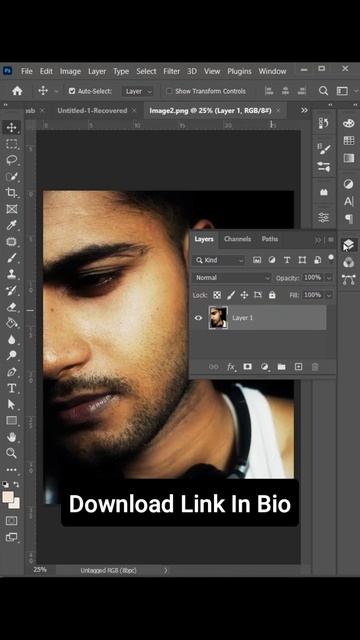
Task: Switch to the Paths tab
Action: (270, 239)
